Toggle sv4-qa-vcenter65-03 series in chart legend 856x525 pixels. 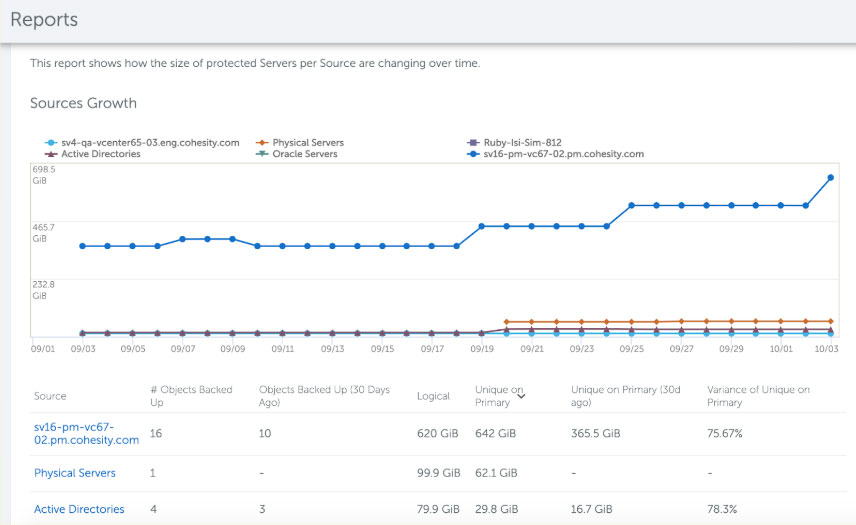(x=150, y=143)
